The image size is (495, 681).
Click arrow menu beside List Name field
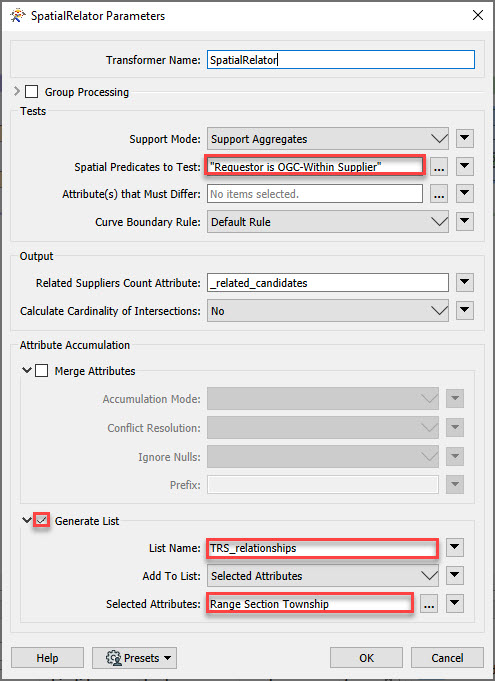[x=455, y=548]
